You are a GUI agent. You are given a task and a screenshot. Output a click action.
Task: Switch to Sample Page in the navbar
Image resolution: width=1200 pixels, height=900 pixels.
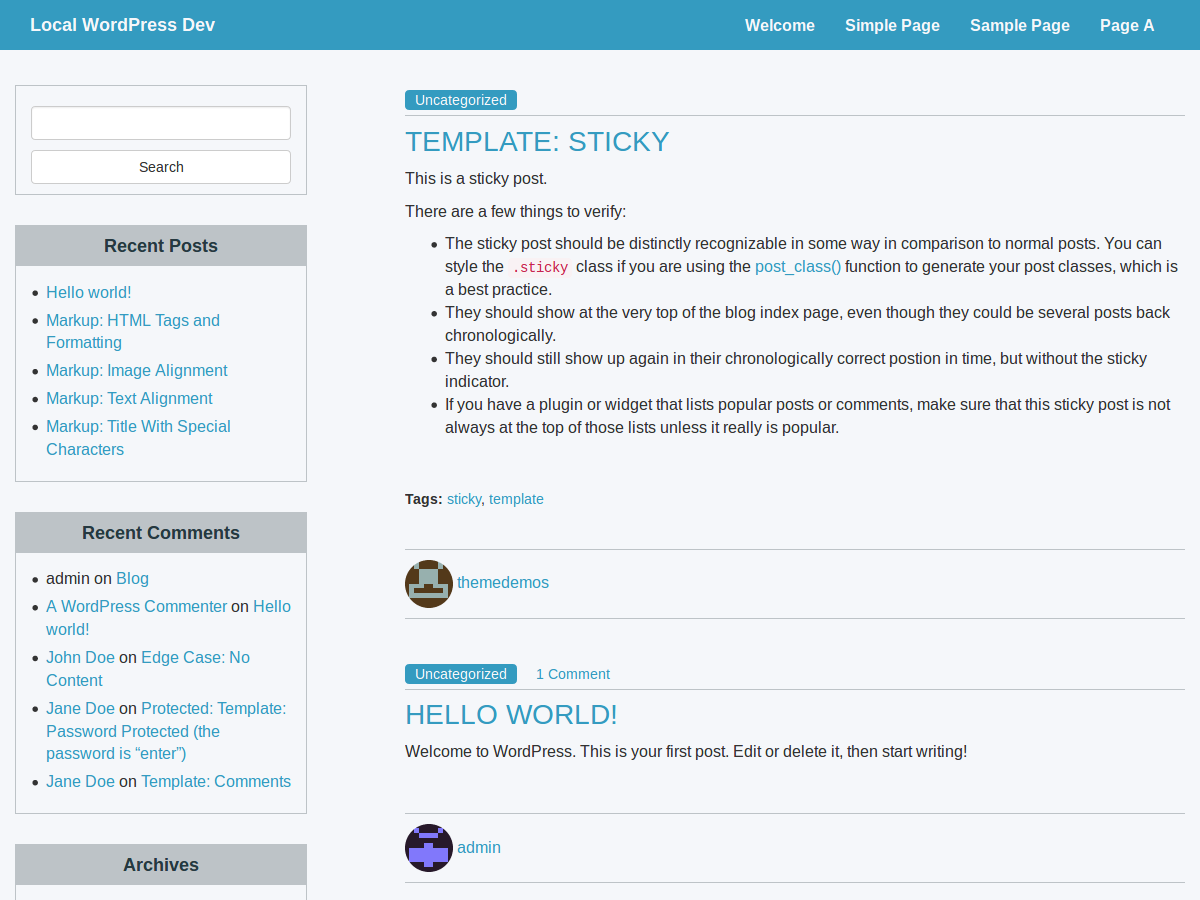tap(1019, 25)
